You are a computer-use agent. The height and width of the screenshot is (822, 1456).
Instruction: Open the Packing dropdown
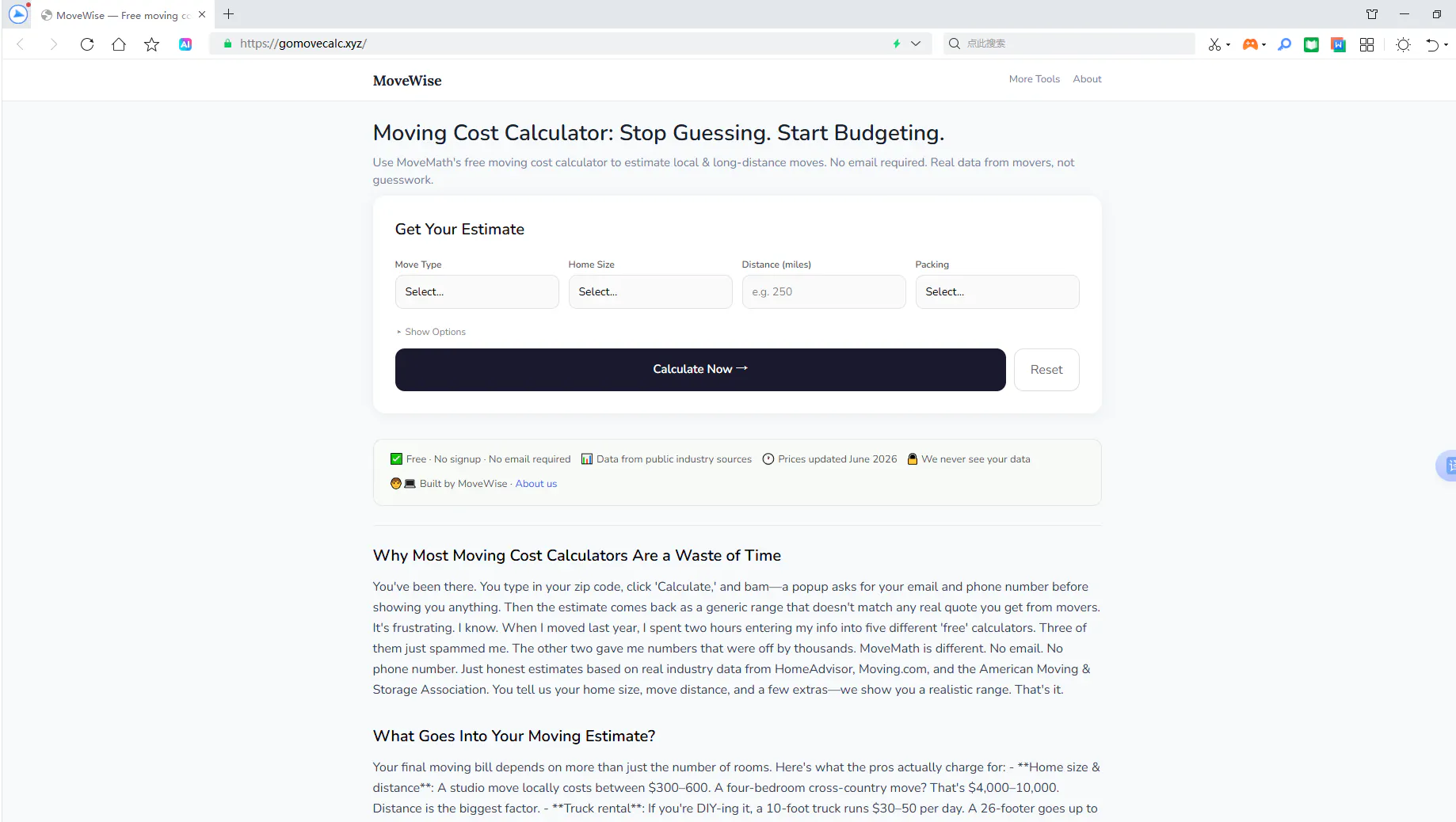coord(997,291)
